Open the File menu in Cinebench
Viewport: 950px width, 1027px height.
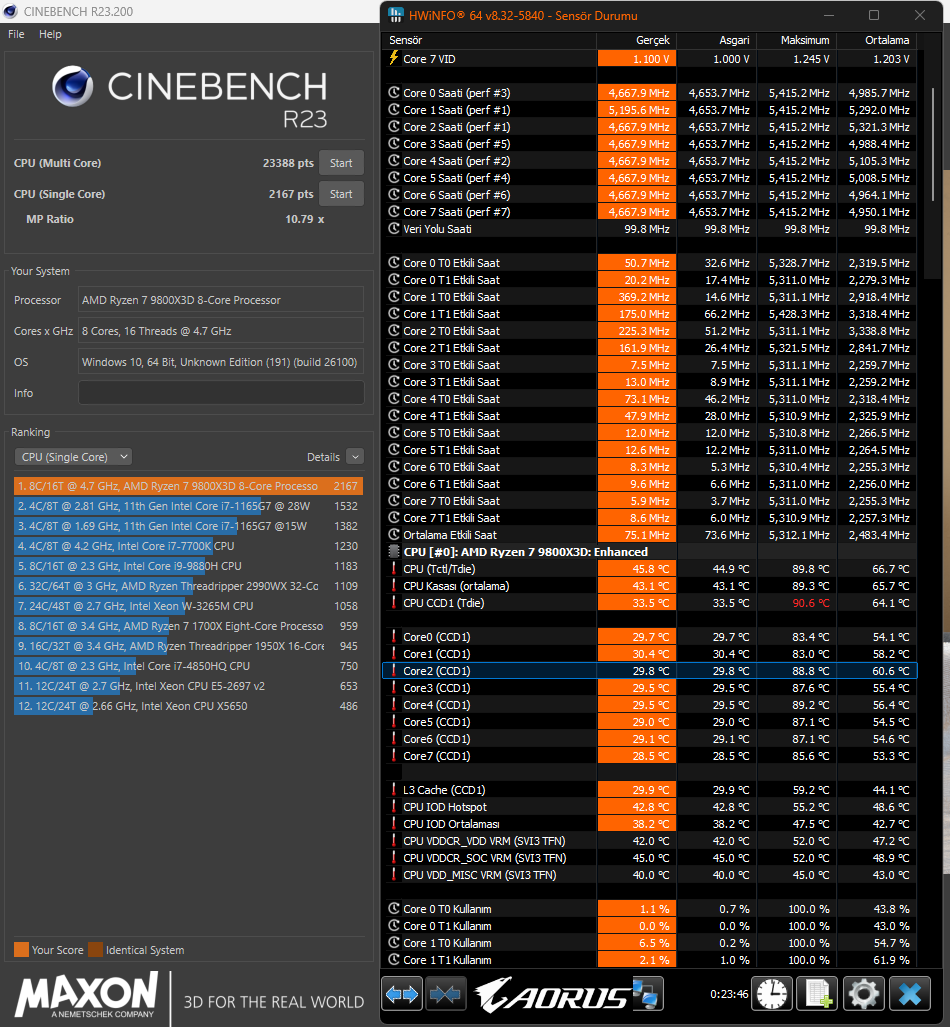pyautogui.click(x=16, y=34)
